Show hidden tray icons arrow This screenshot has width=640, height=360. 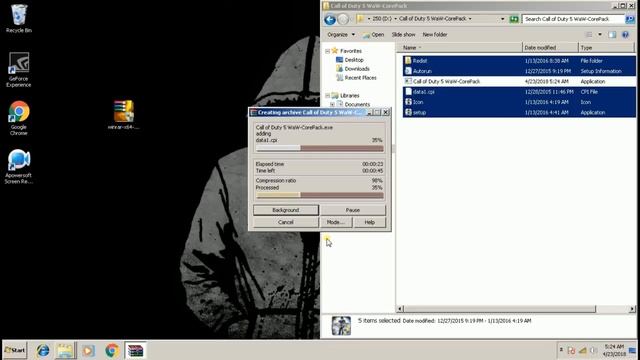point(561,350)
